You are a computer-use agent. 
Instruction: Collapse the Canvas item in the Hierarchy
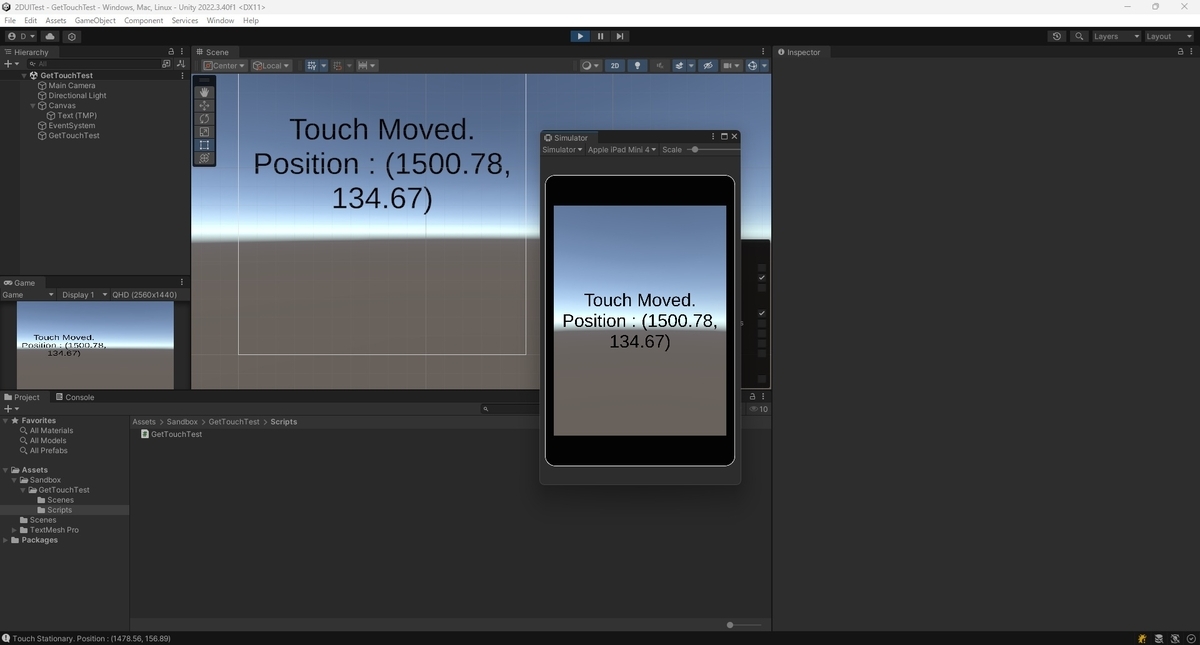tap(33, 105)
